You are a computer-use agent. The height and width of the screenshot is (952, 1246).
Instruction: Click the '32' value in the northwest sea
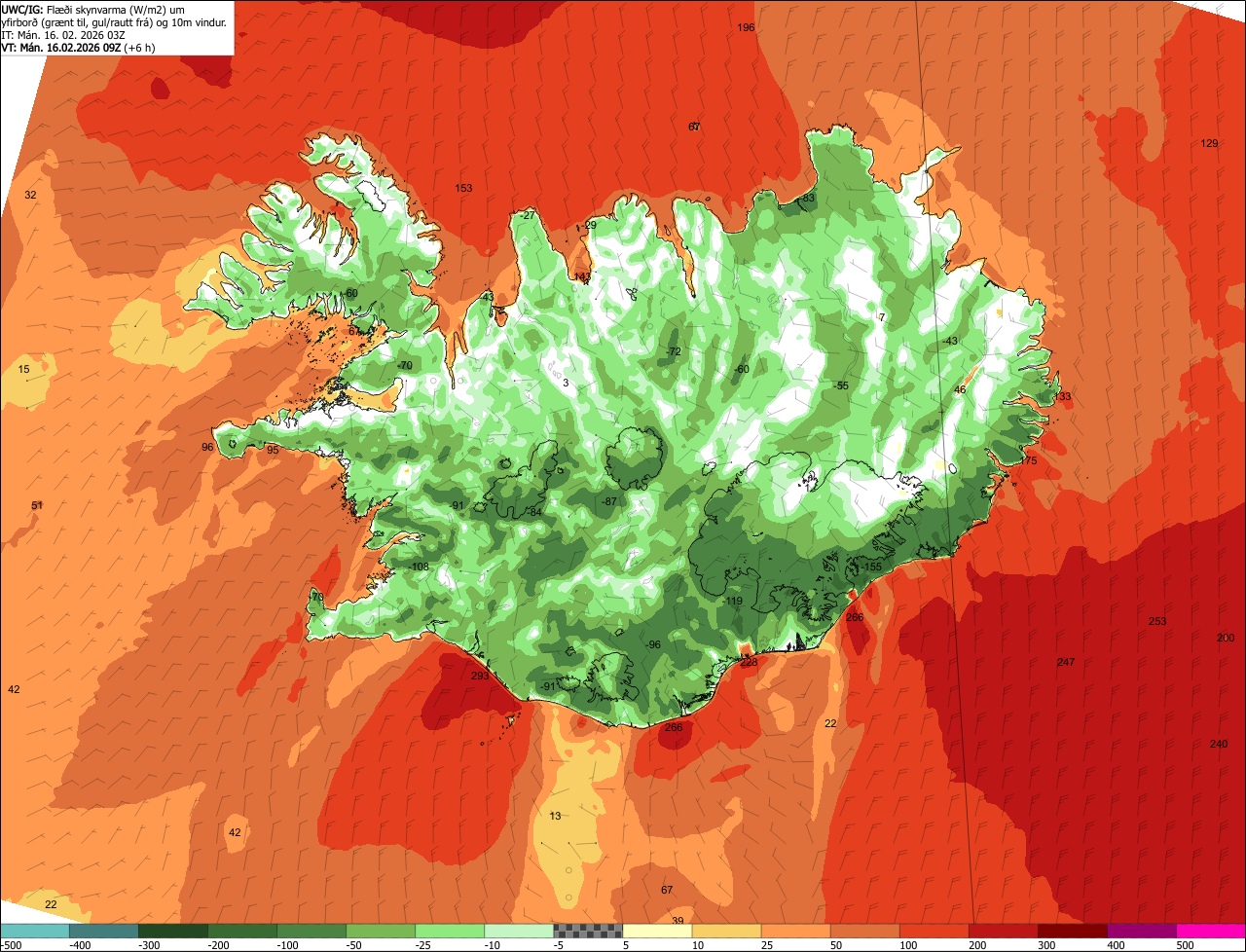click(x=30, y=195)
